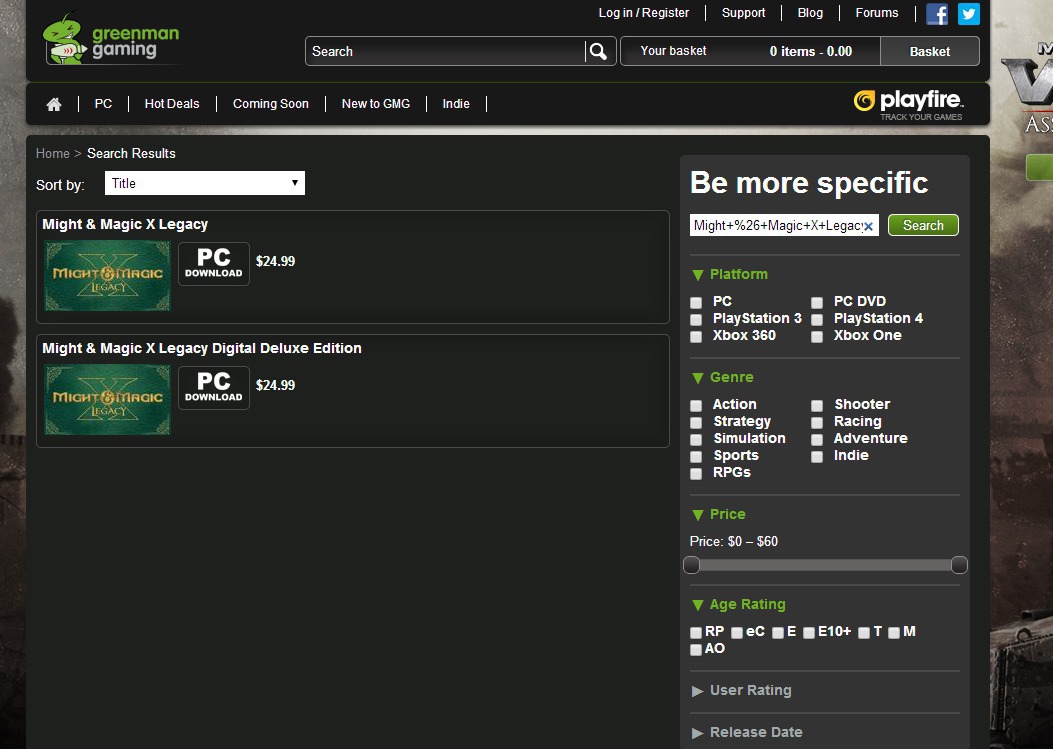Screen dimensions: 1053x749
Task: Click the green Search button
Action: [x=922, y=225]
